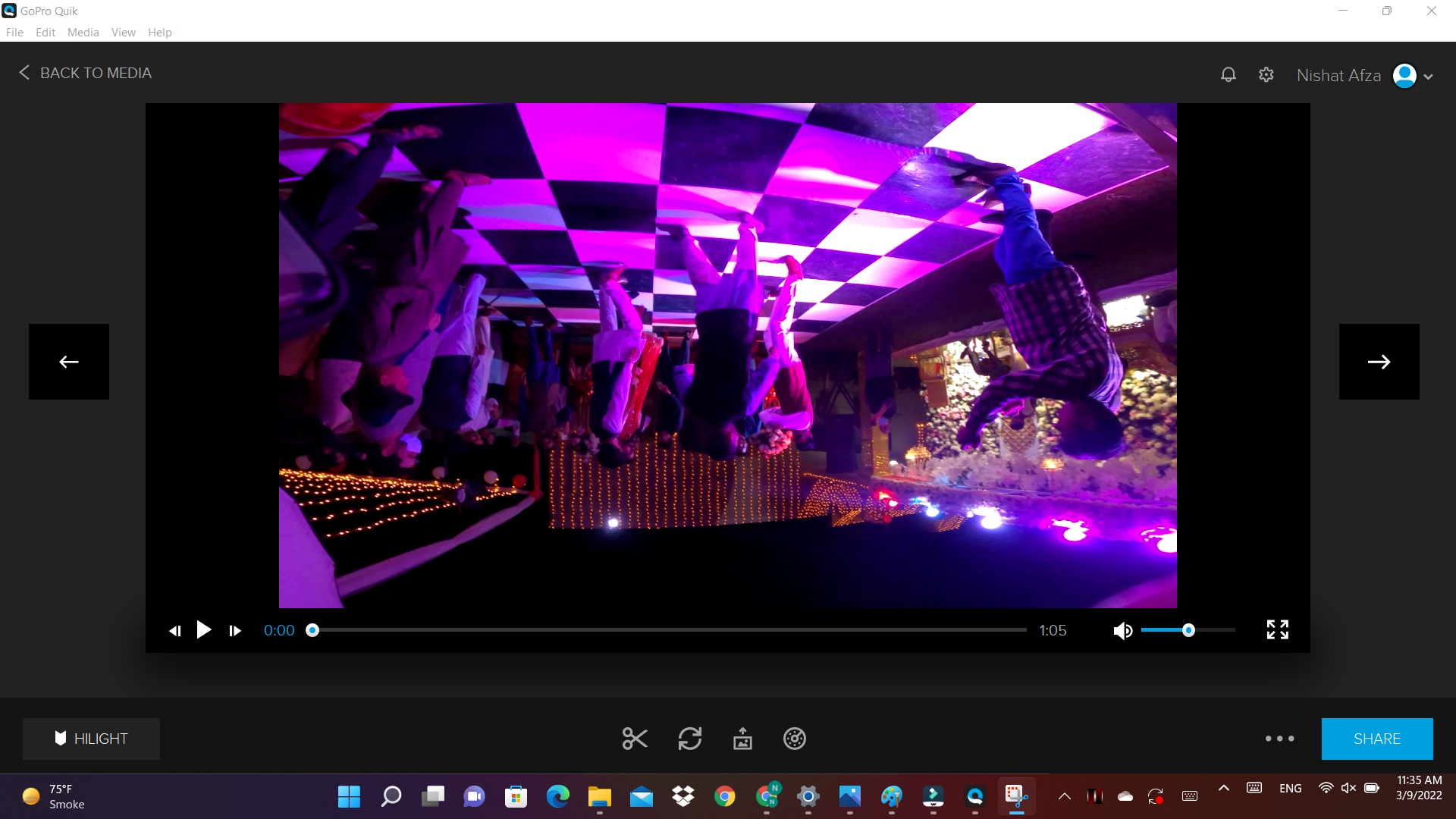Click the more options ellipsis icon
This screenshot has height=819, width=1456.
pyautogui.click(x=1279, y=739)
